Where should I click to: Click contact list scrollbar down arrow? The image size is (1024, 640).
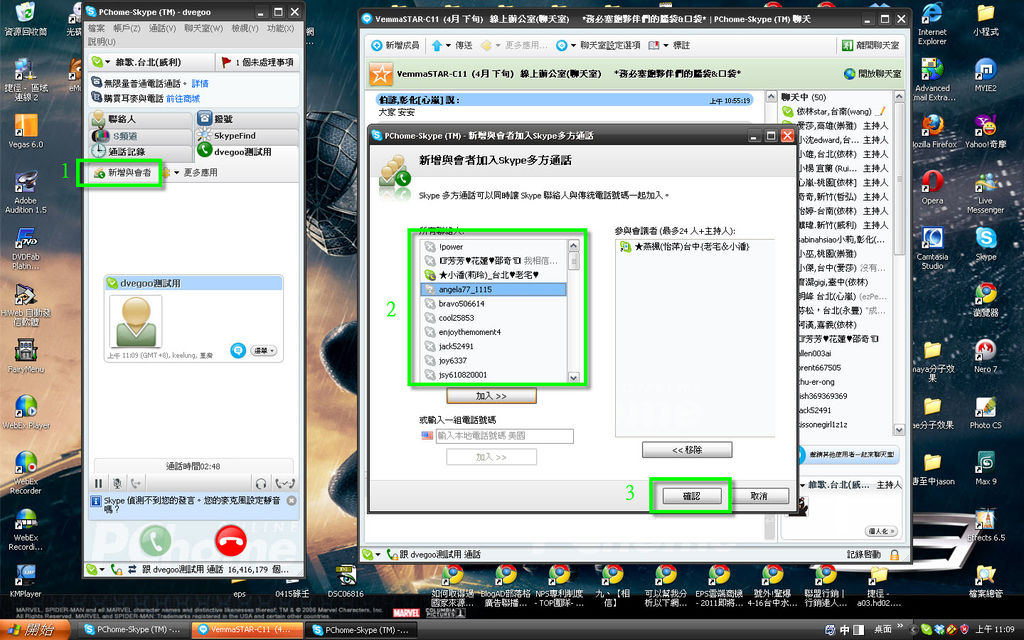573,377
